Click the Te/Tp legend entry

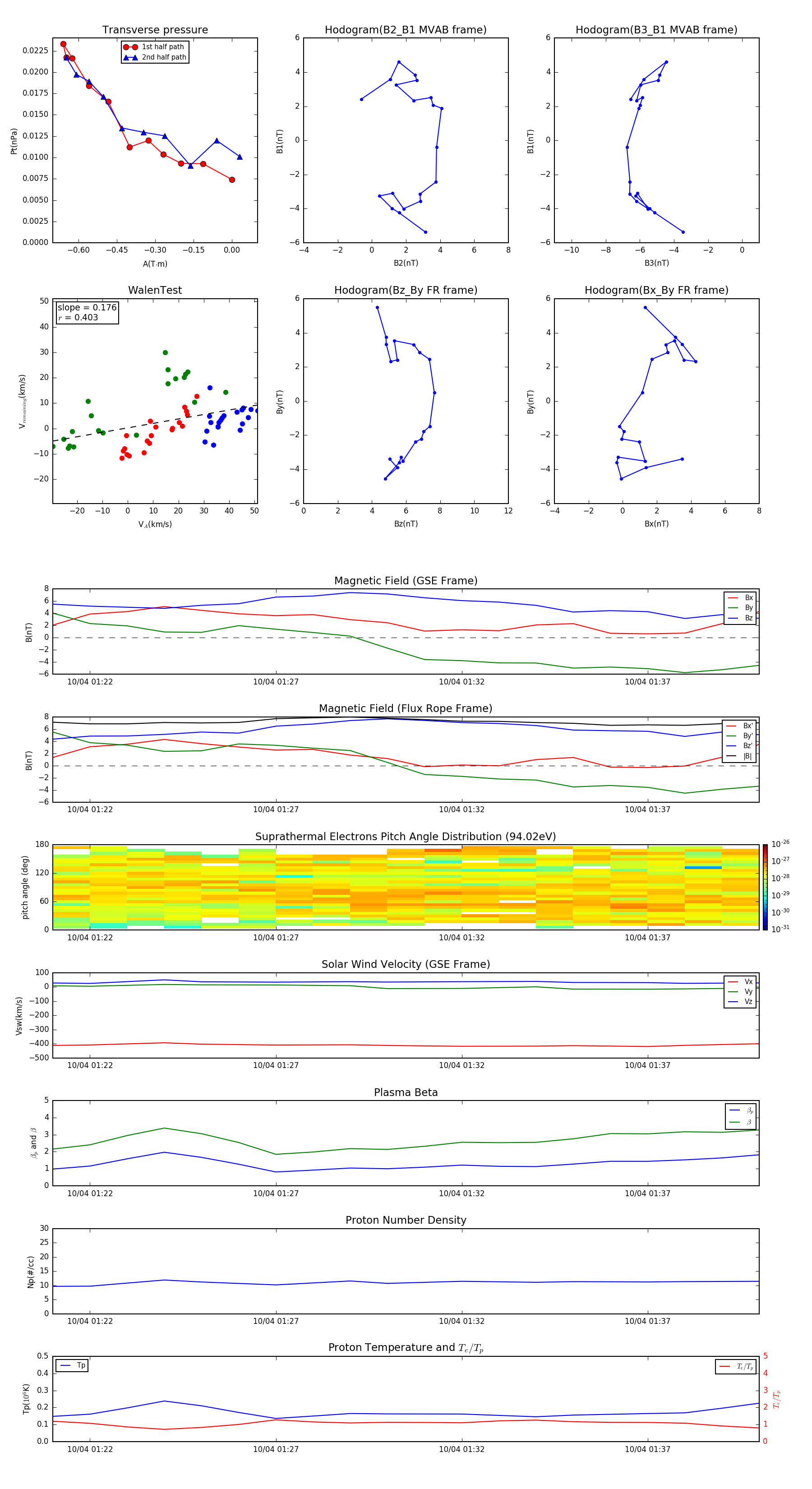point(737,1366)
